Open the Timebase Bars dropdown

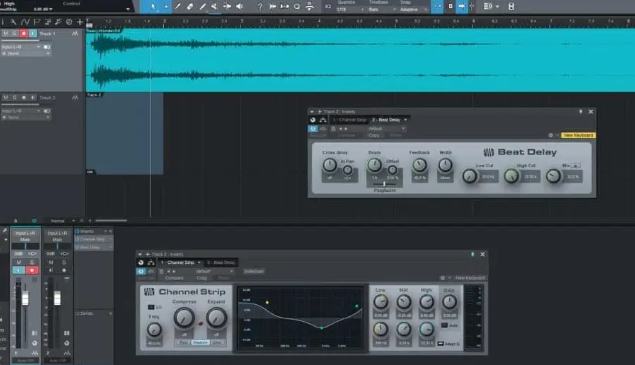coord(382,9)
